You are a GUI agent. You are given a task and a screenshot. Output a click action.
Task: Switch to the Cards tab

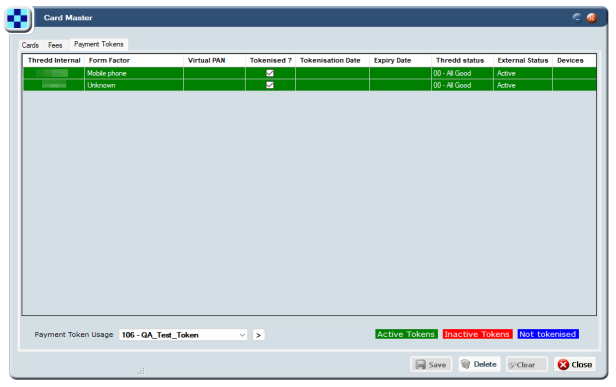tap(30, 45)
